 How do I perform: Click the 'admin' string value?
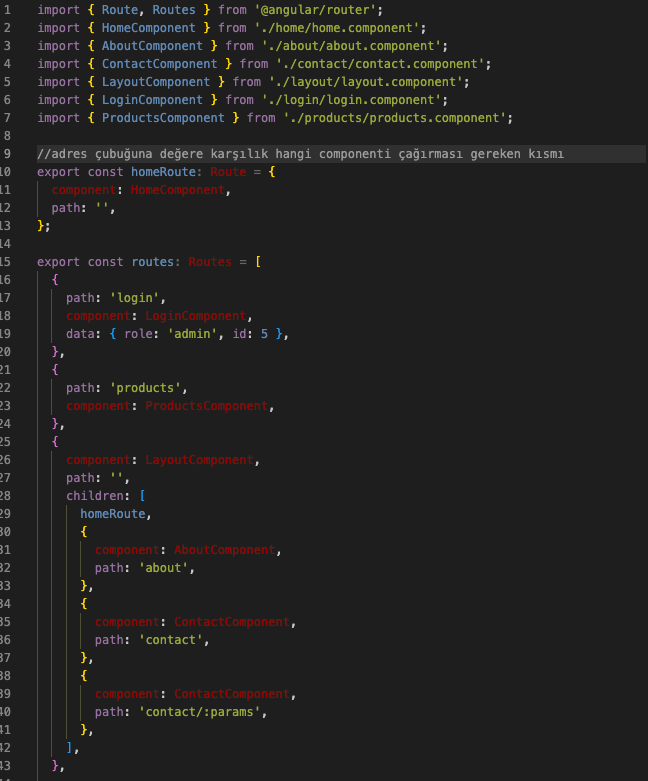coord(192,334)
